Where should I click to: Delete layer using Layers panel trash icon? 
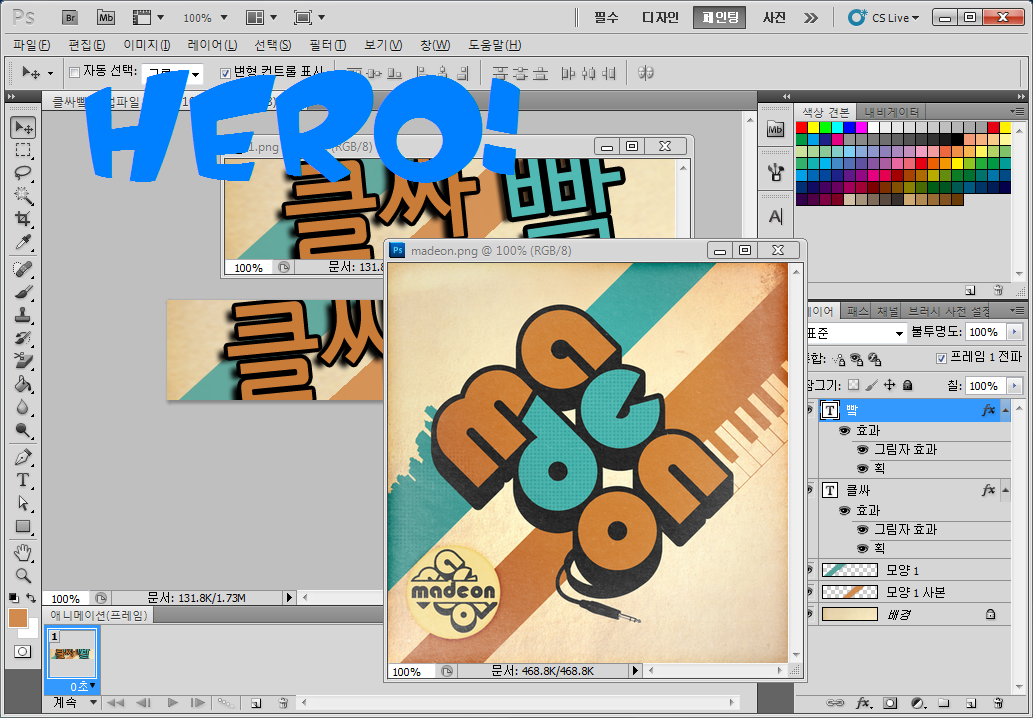coord(998,703)
